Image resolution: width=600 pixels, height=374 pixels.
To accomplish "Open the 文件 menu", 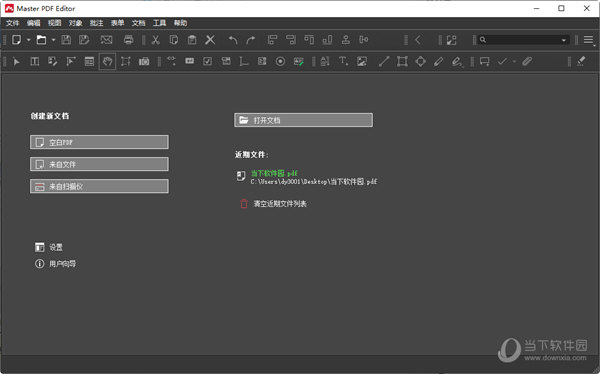I will (12, 23).
